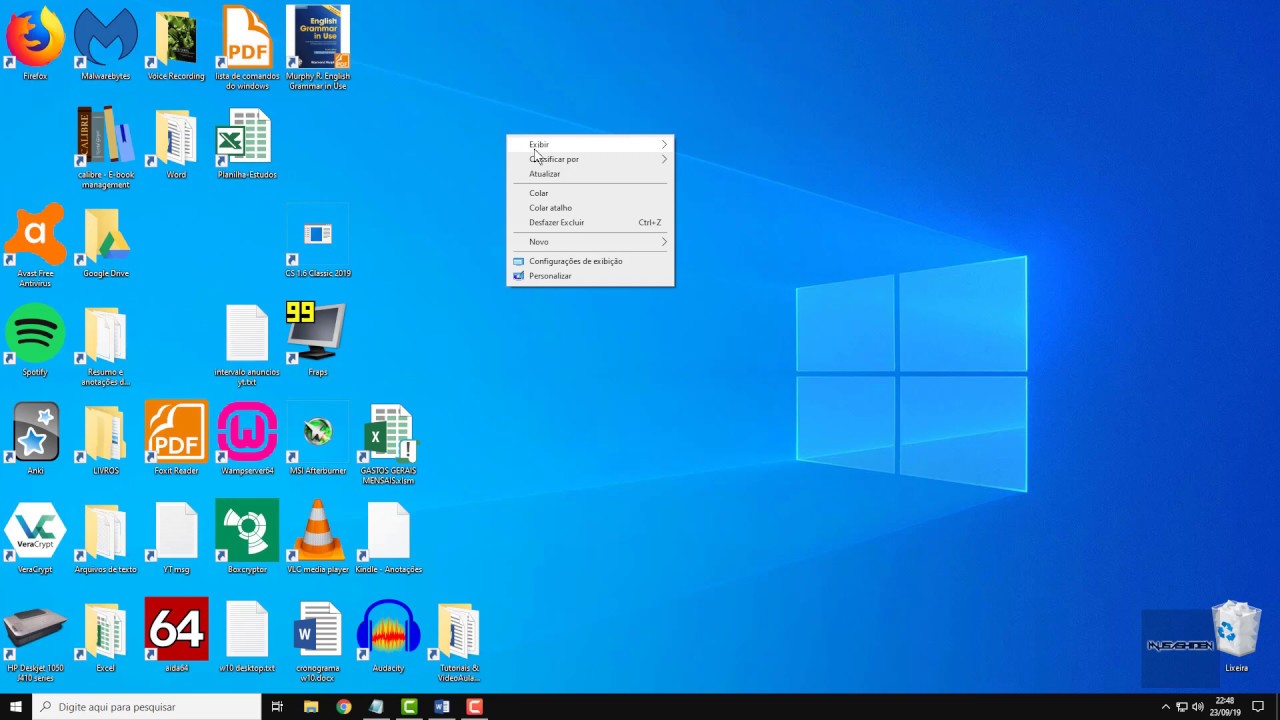This screenshot has width=1280, height=720.
Task: Select the Spotify desktop icon
Action: point(35,335)
